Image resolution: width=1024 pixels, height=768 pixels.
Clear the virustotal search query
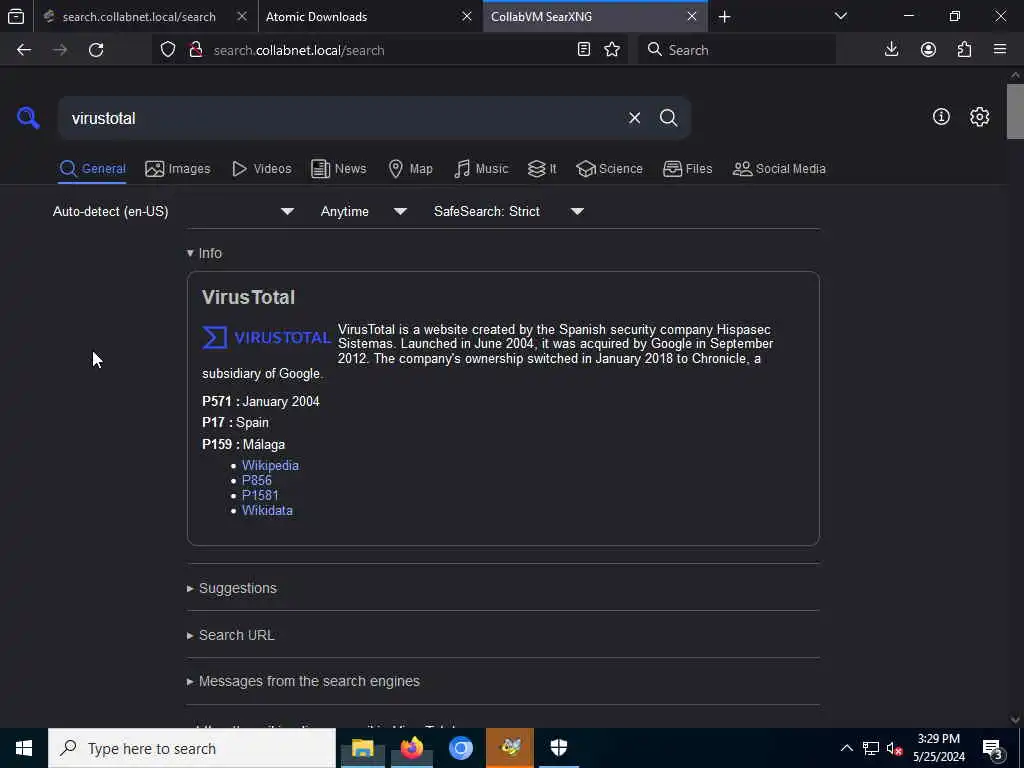coord(634,118)
